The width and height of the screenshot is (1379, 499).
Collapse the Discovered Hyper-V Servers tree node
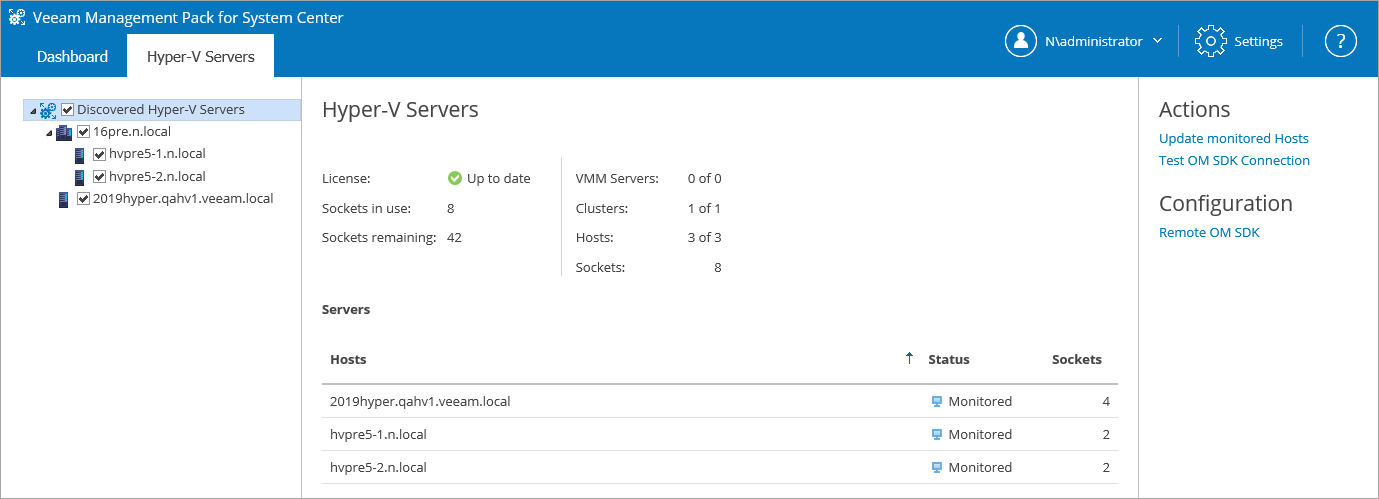click(33, 111)
